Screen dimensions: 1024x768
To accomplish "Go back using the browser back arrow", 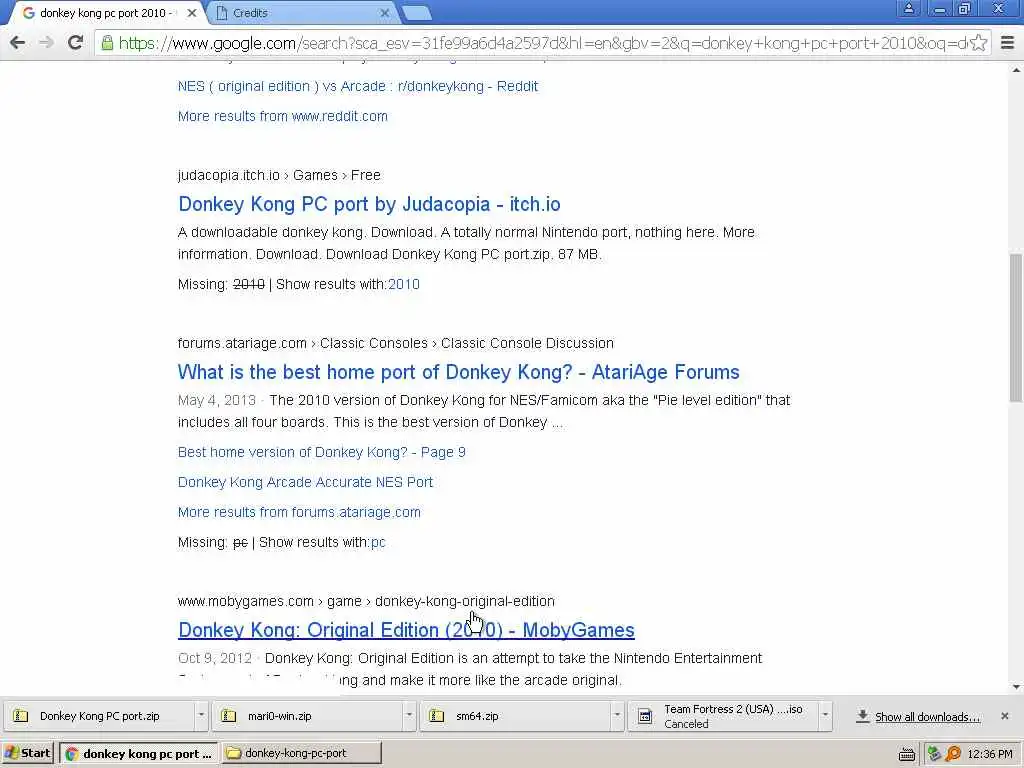I will pos(18,42).
